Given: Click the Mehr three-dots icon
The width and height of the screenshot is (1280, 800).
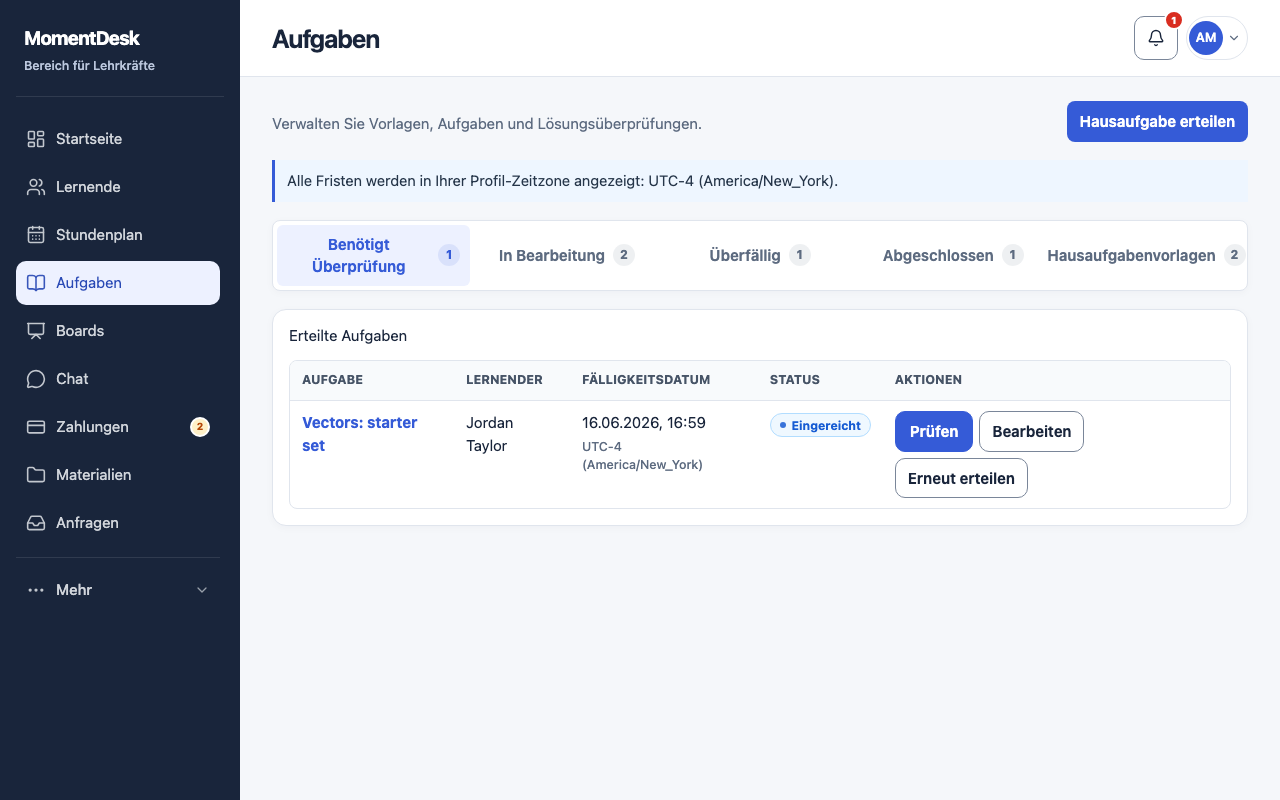Looking at the screenshot, I should pos(36,590).
